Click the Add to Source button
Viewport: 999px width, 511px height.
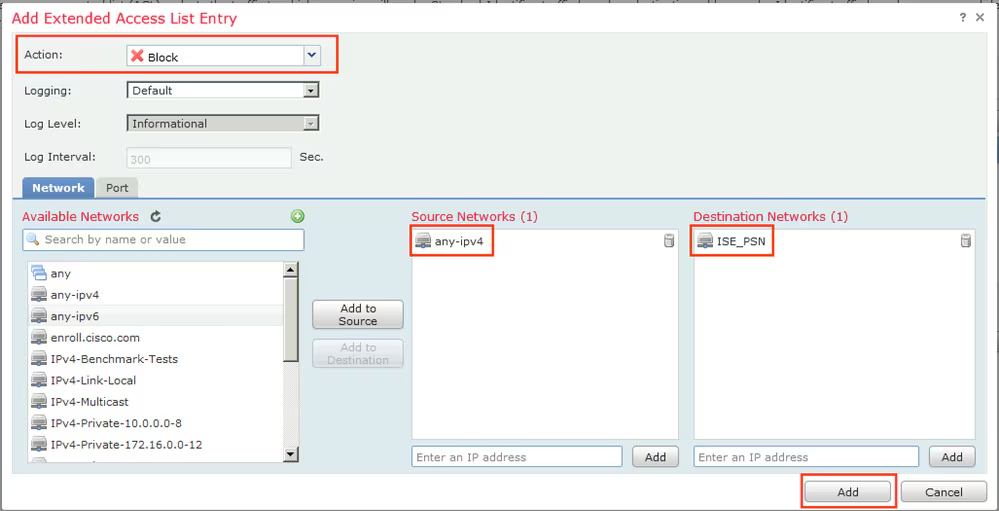pos(358,315)
